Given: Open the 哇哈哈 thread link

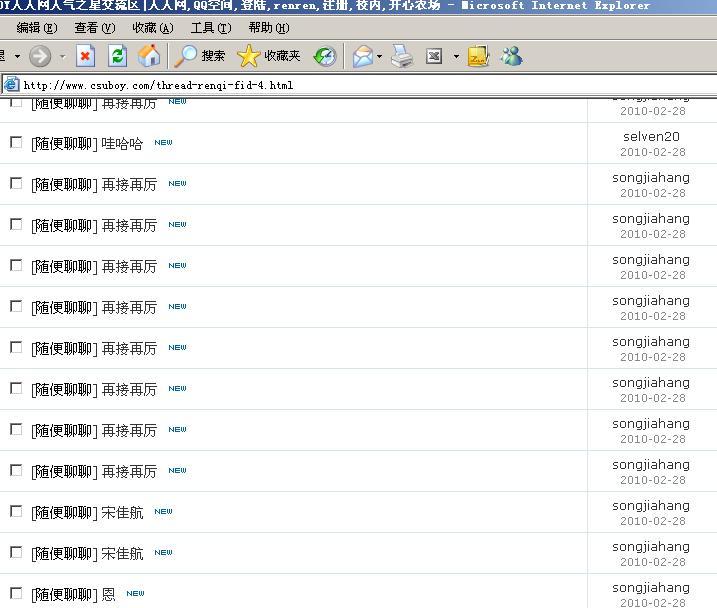Looking at the screenshot, I should point(122,144).
